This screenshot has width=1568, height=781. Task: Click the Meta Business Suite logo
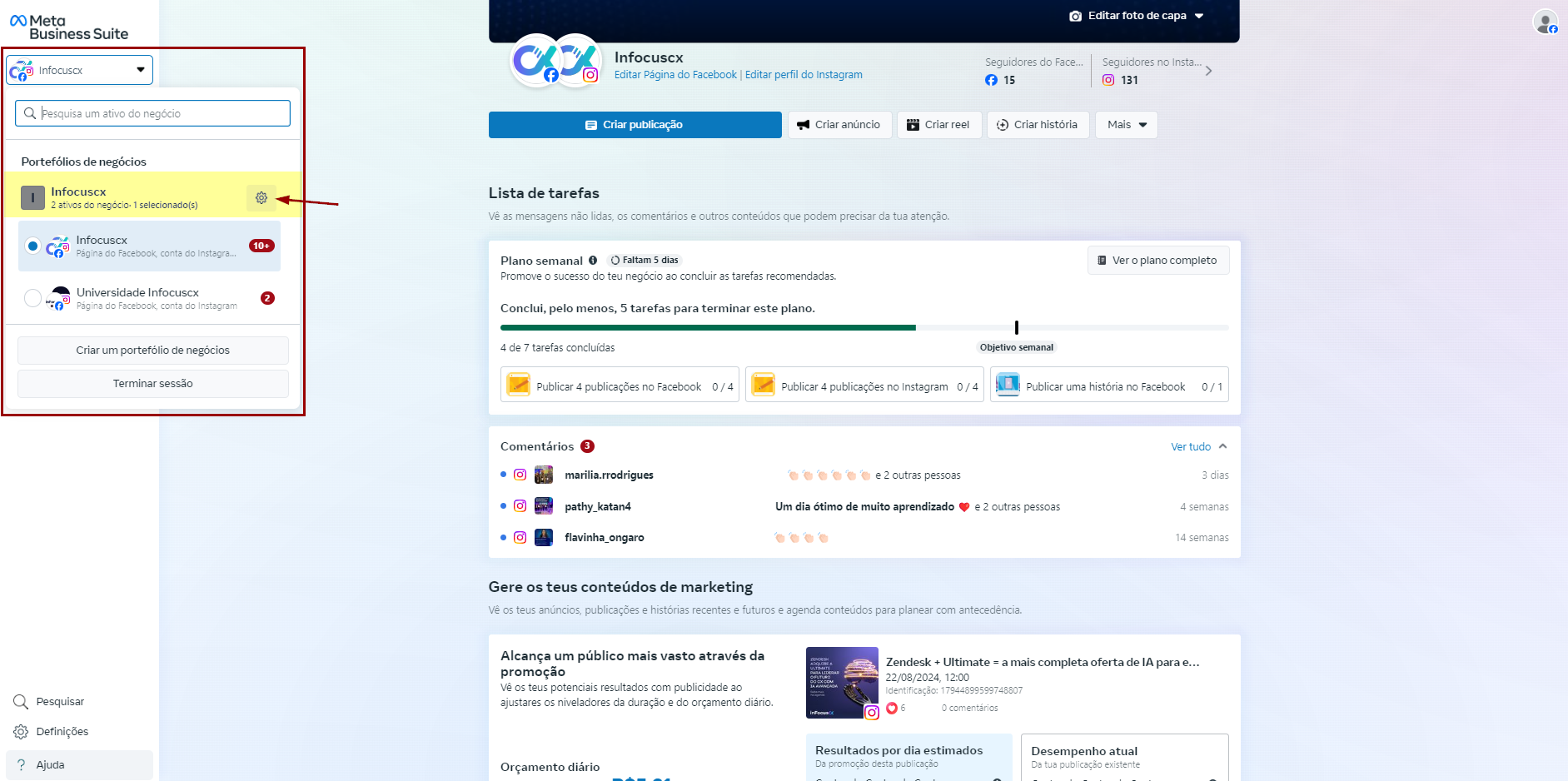click(x=69, y=27)
